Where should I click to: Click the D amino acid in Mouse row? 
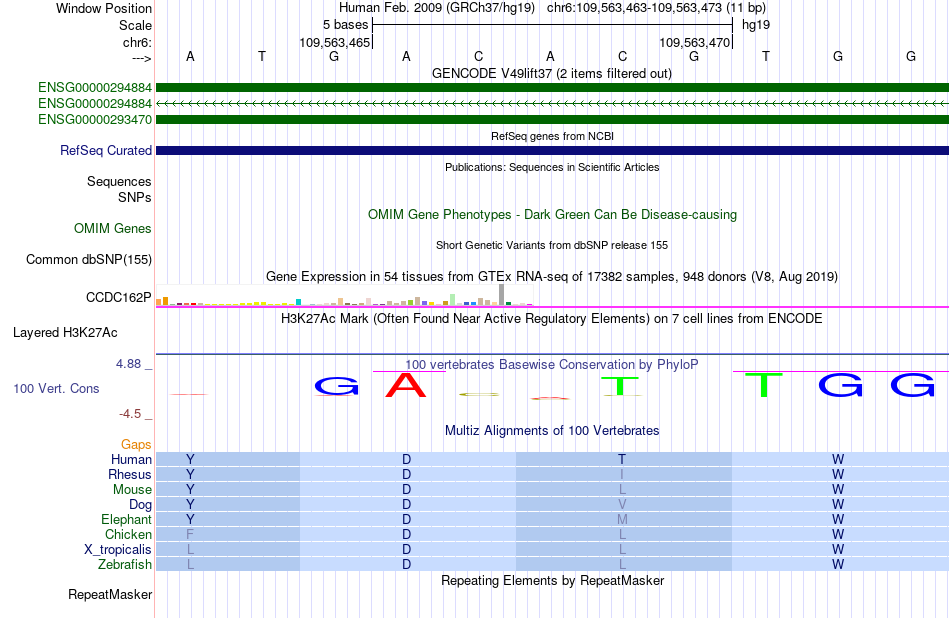point(407,490)
